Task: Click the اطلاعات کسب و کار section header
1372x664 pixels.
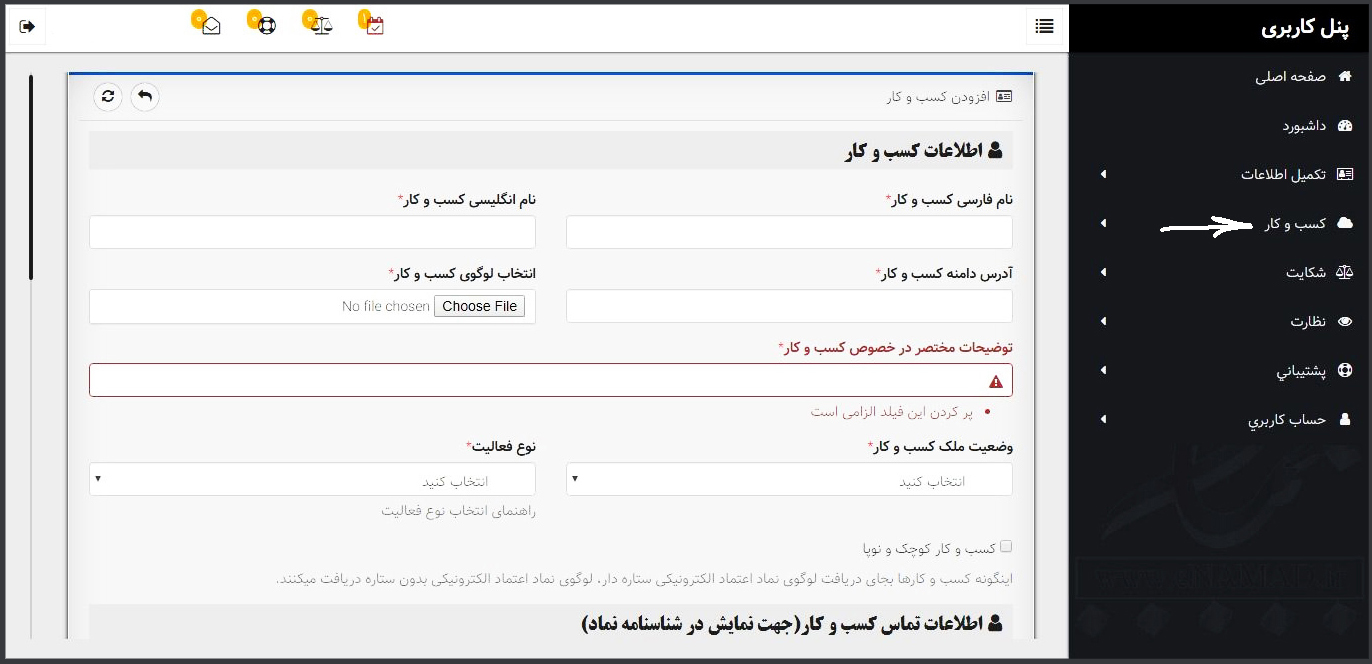Action: pos(551,151)
